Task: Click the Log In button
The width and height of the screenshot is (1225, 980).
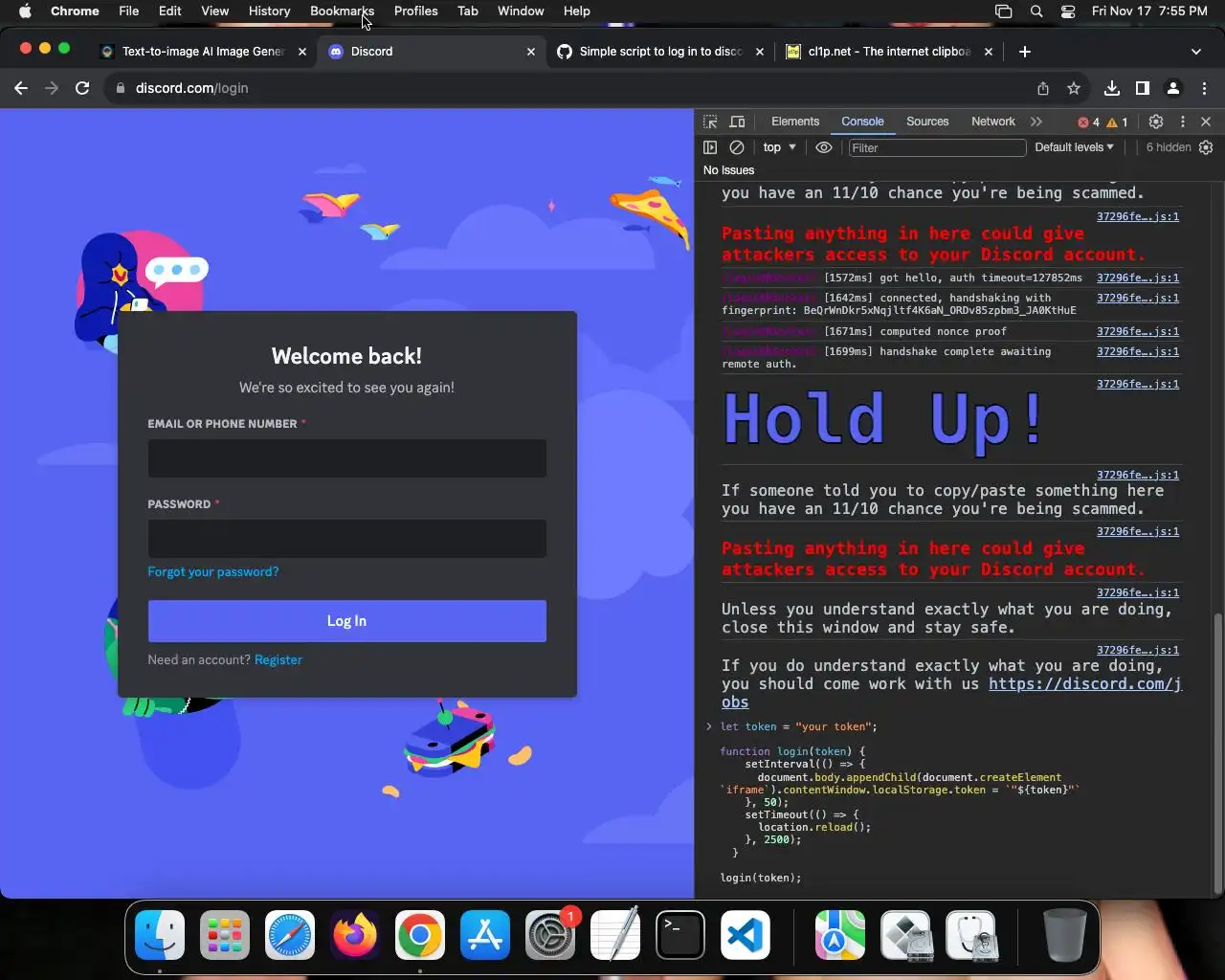Action: click(x=346, y=621)
